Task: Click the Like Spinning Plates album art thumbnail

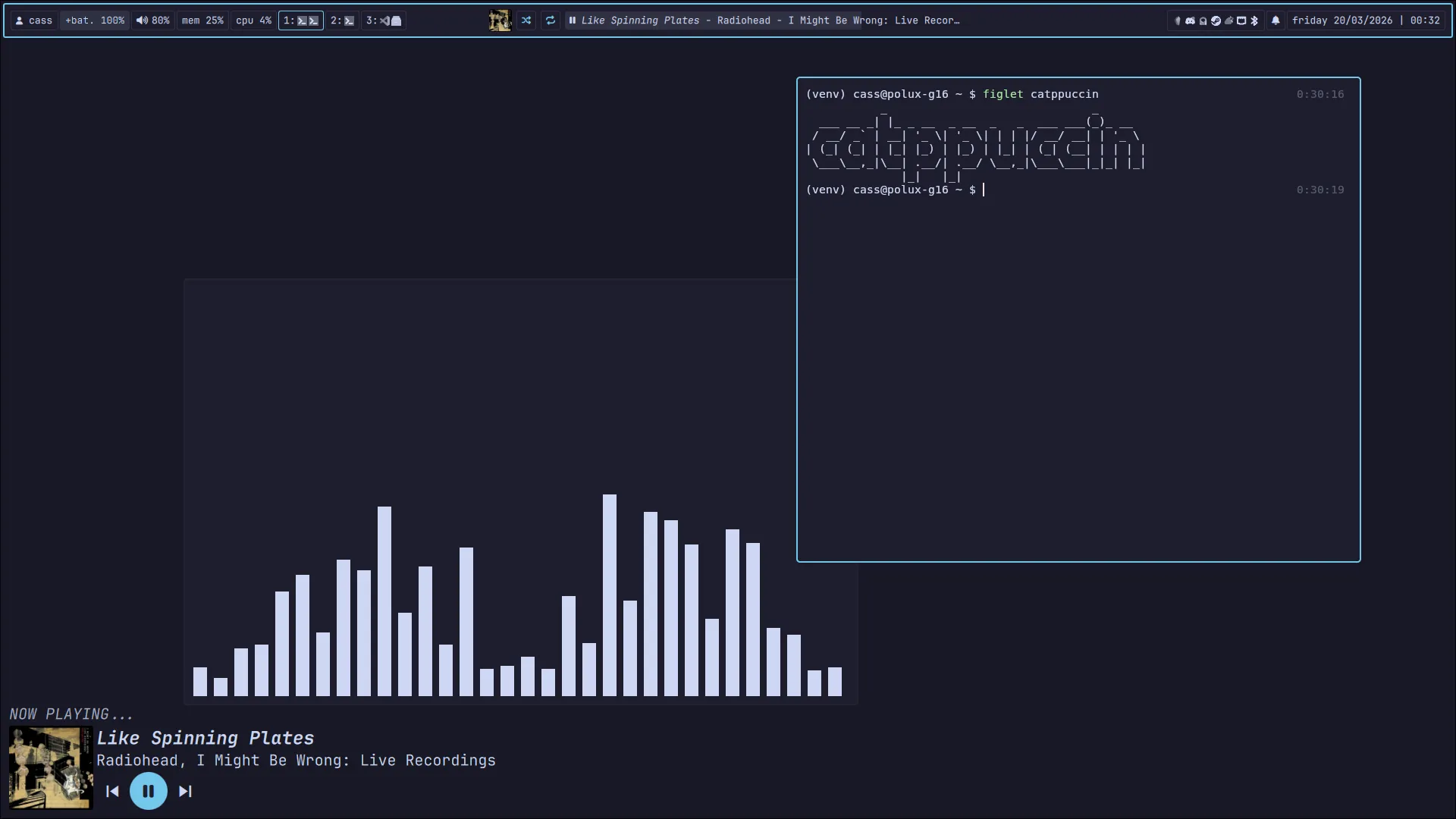Action: 50,767
